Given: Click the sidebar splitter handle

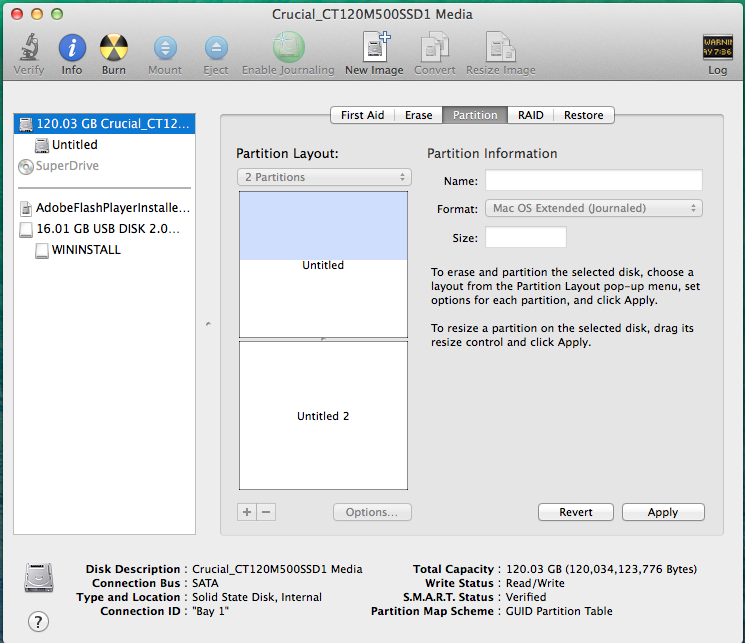Looking at the screenshot, I should 208,324.
